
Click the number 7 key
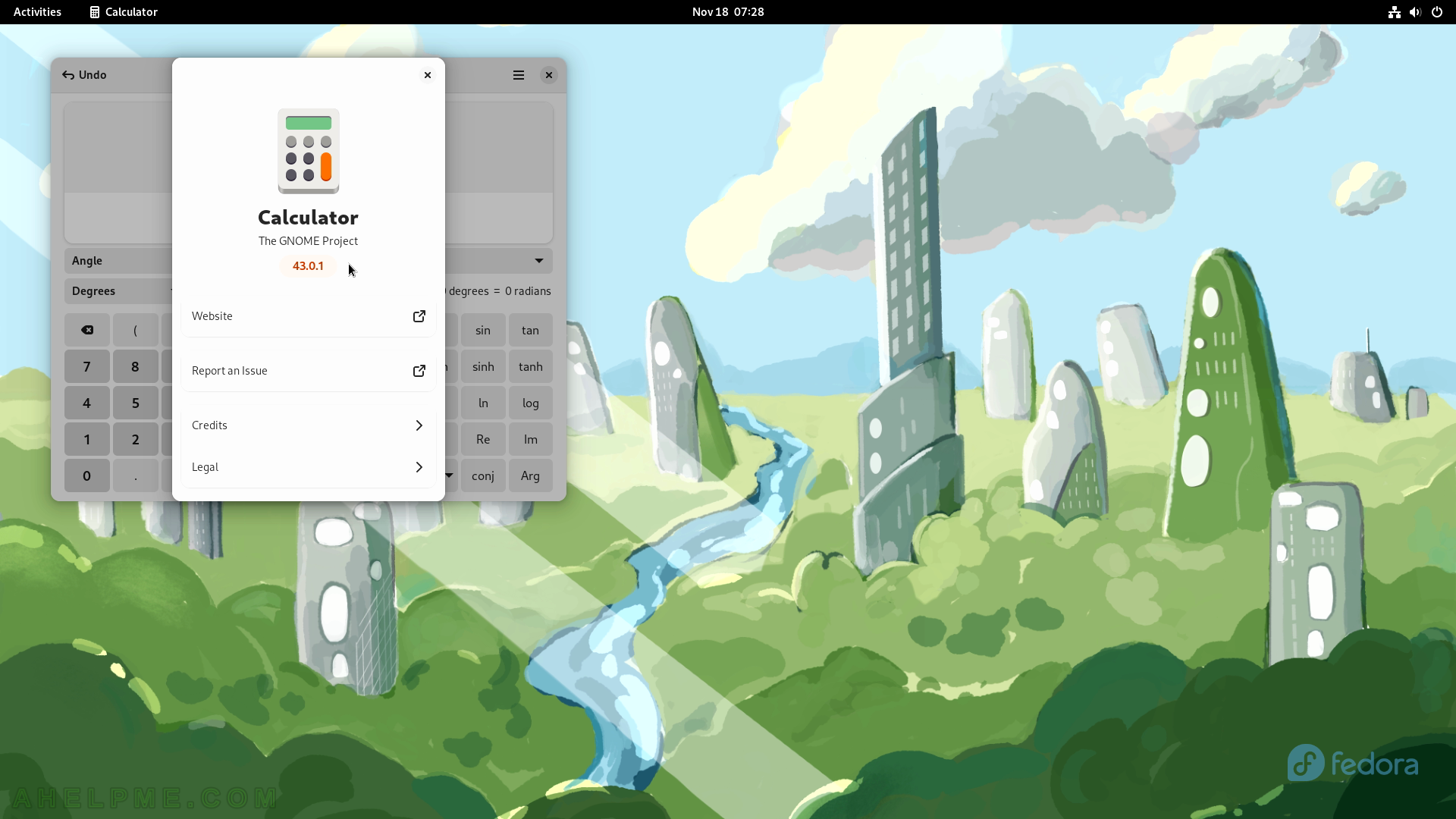[x=87, y=367]
